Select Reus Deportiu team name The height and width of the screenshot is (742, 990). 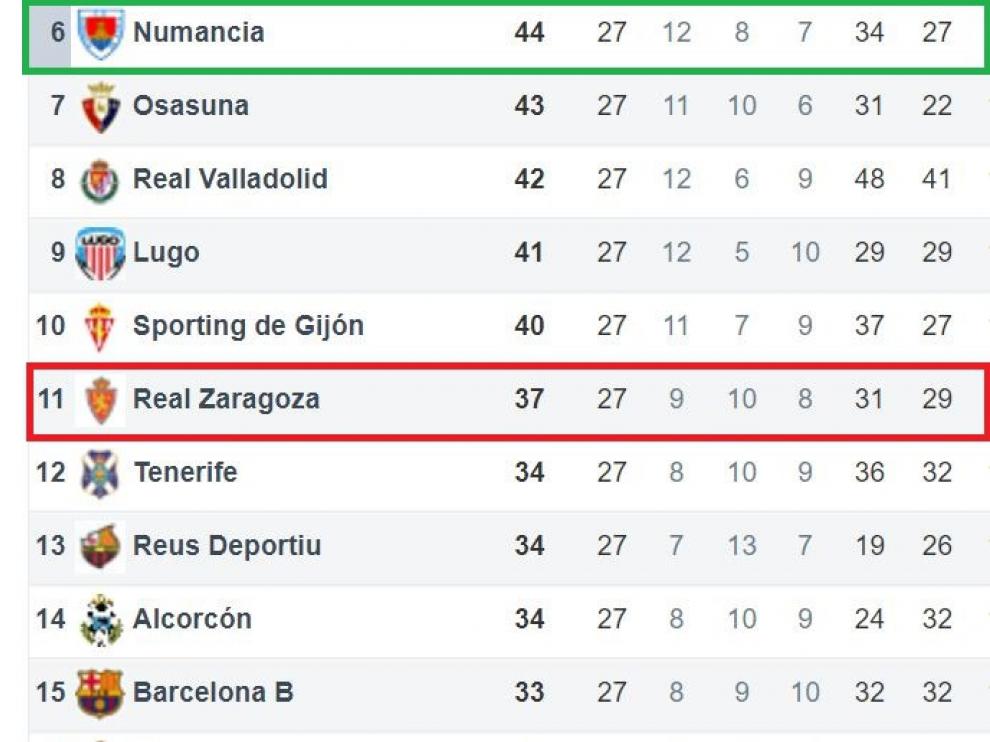click(x=227, y=546)
